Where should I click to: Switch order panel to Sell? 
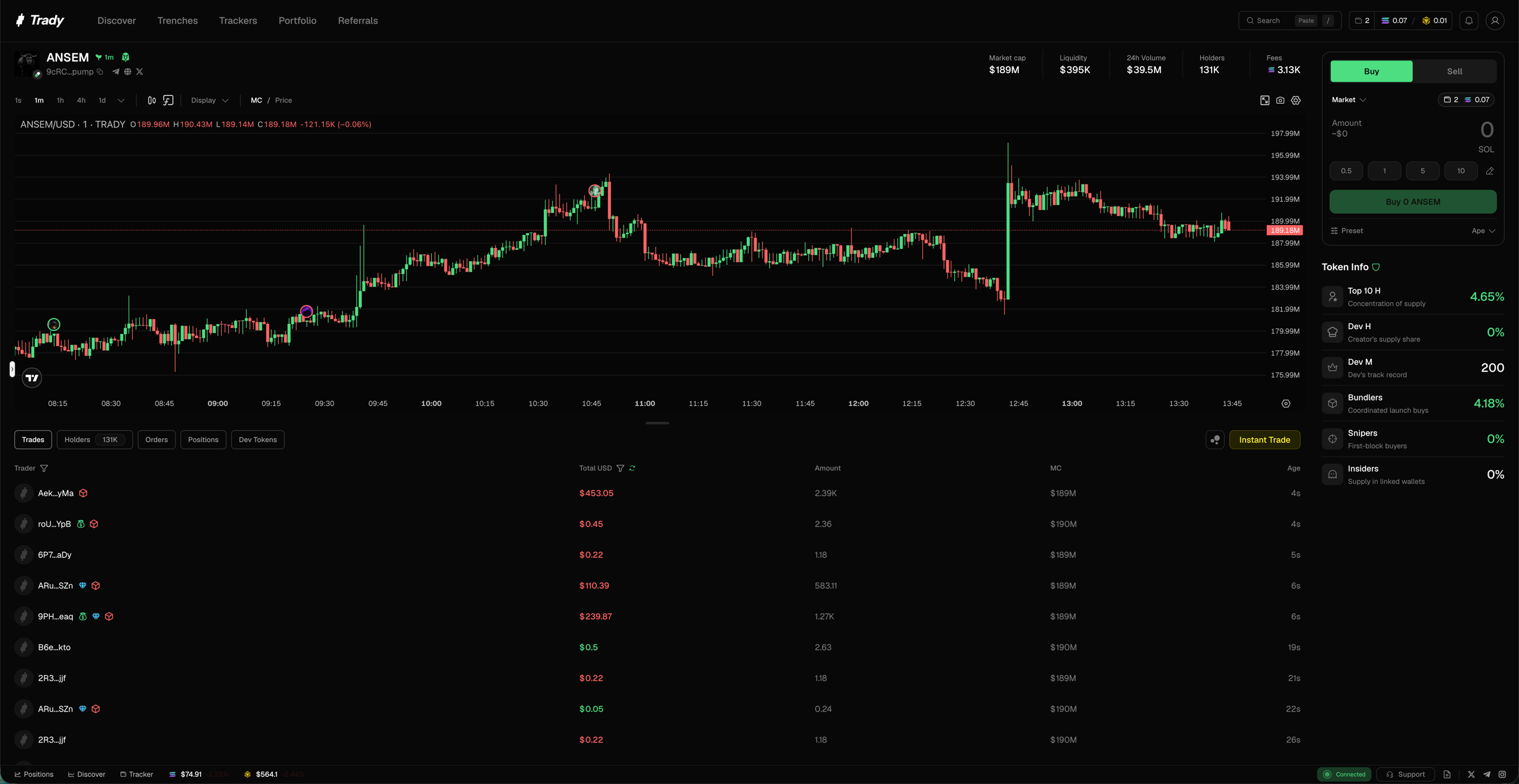[1454, 71]
